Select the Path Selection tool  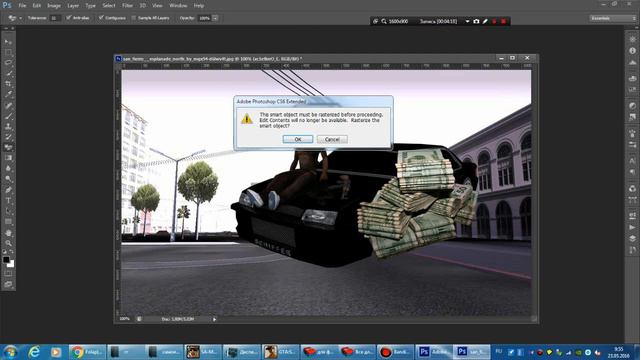coord(8,211)
